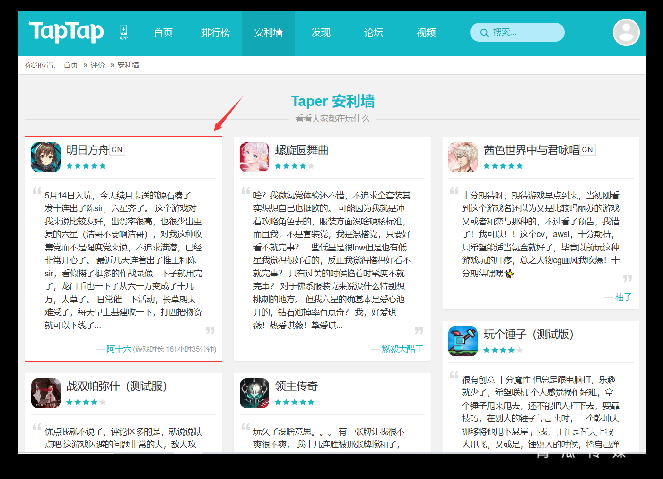The width and height of the screenshot is (663, 479).
Task: Click the 明日方舟 game icon
Action: pos(46,157)
